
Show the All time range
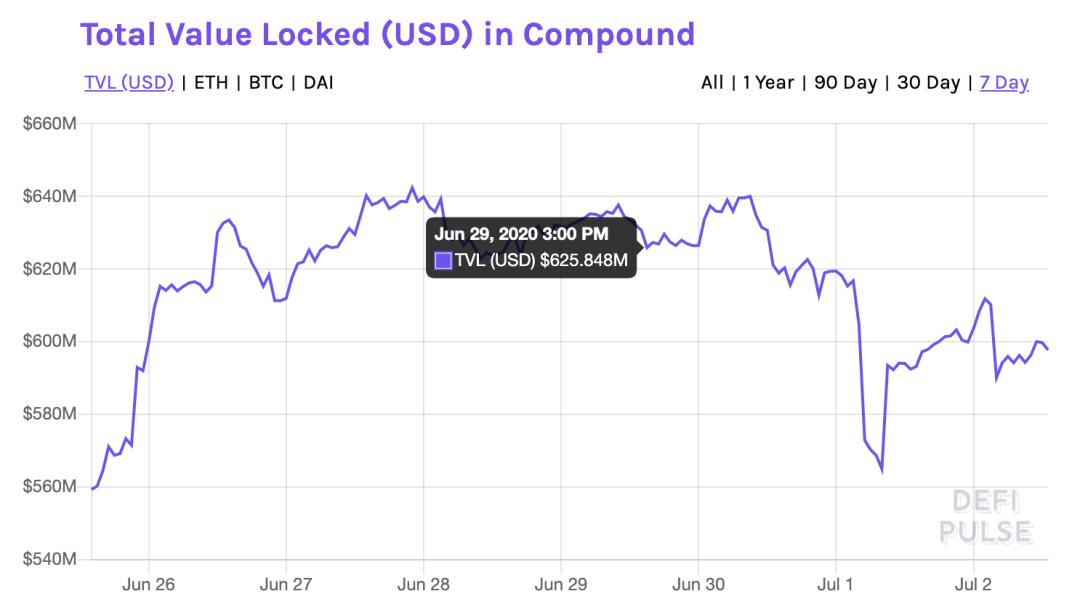[712, 82]
